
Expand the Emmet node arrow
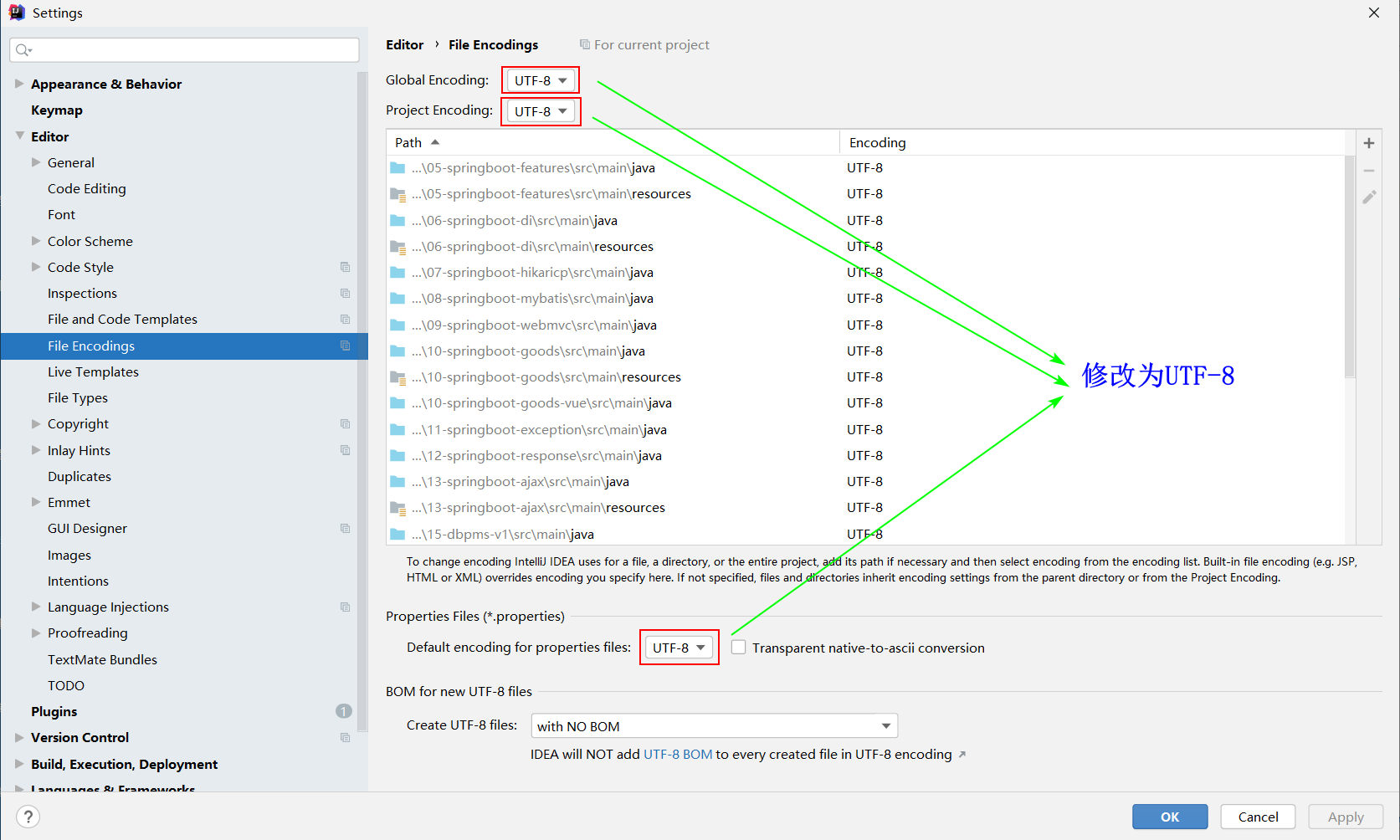[x=36, y=502]
